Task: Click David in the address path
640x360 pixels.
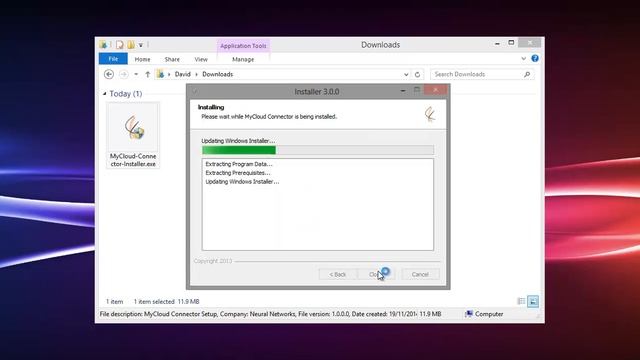Action: tap(182, 74)
